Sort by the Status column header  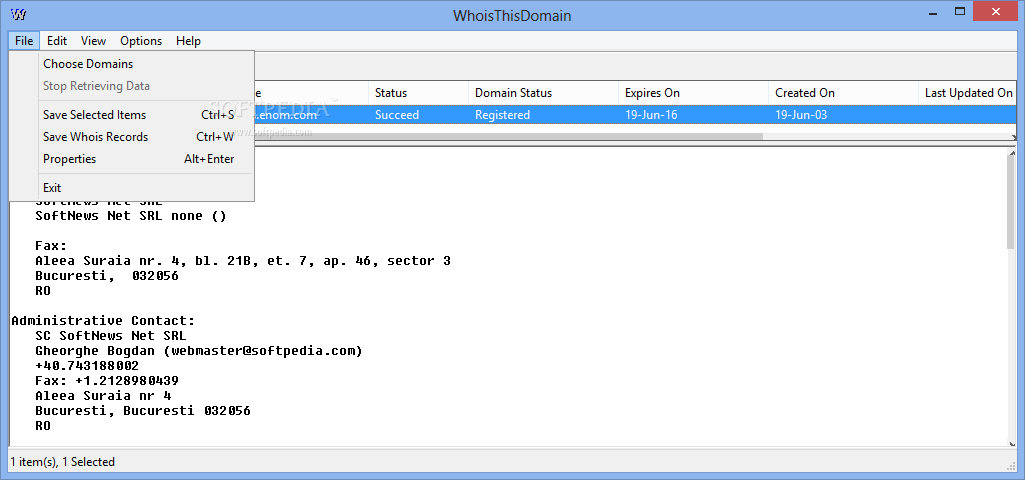(x=418, y=93)
